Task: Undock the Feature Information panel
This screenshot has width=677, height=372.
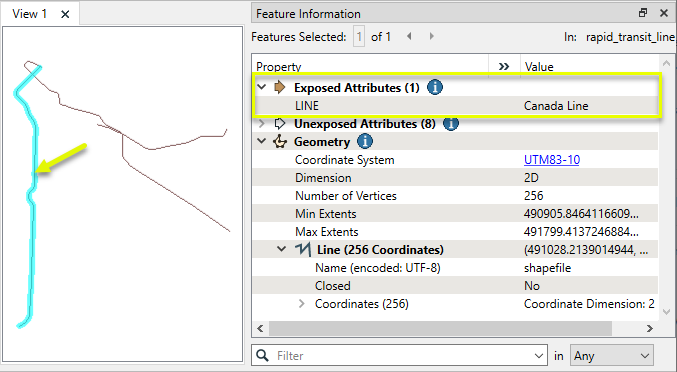Action: point(643,13)
